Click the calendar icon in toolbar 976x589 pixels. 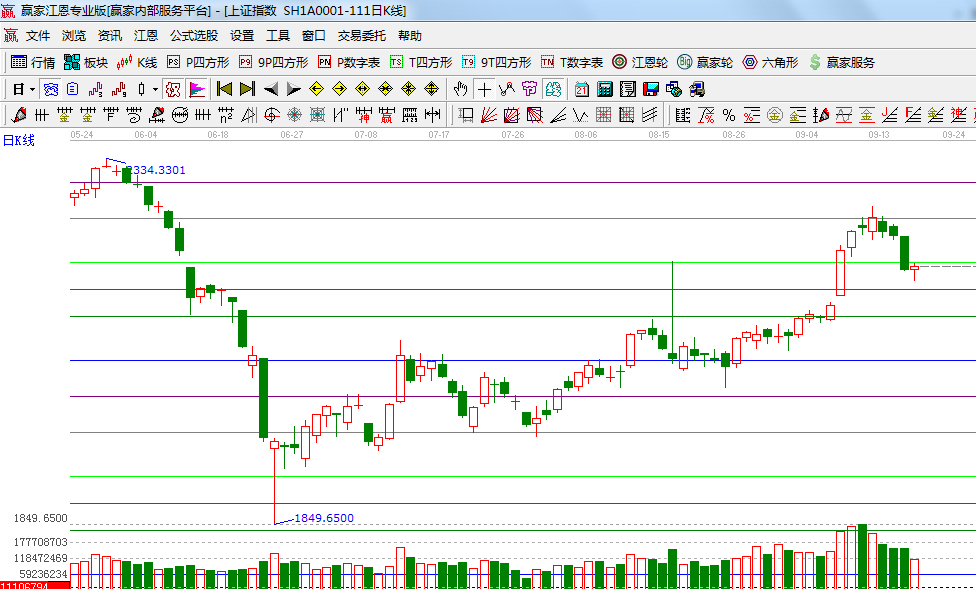click(x=582, y=89)
